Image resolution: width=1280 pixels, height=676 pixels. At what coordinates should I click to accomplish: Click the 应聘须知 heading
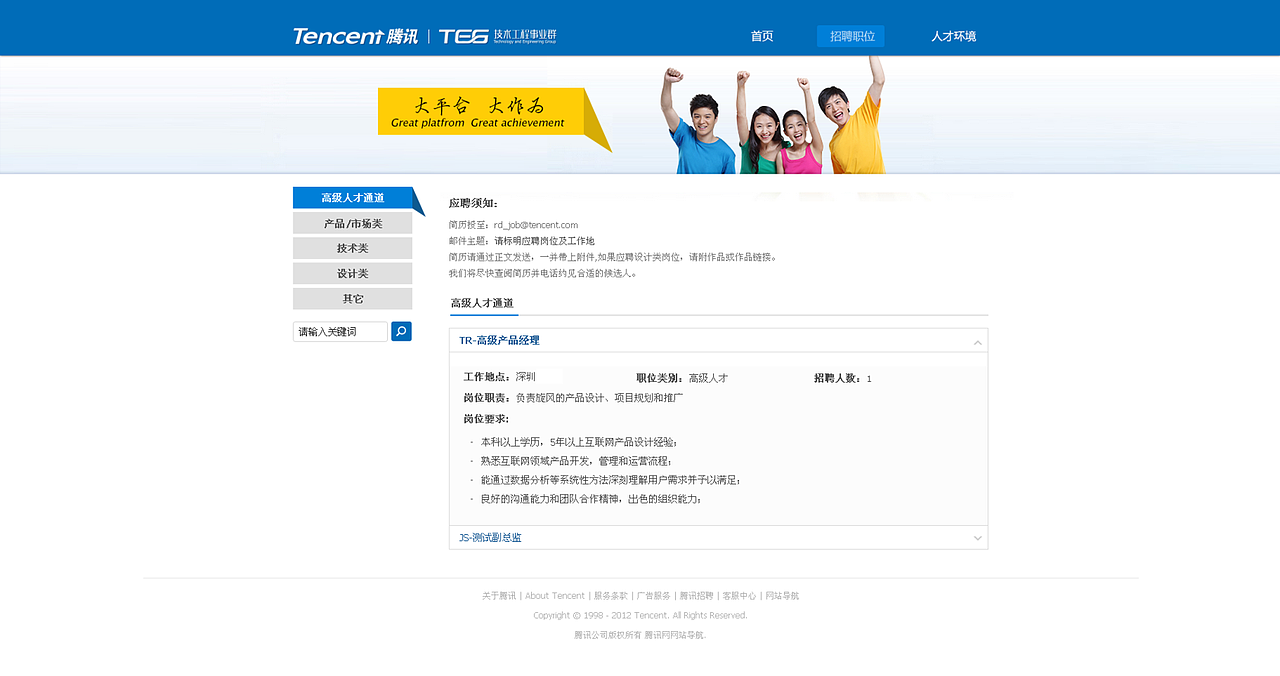[x=473, y=203]
